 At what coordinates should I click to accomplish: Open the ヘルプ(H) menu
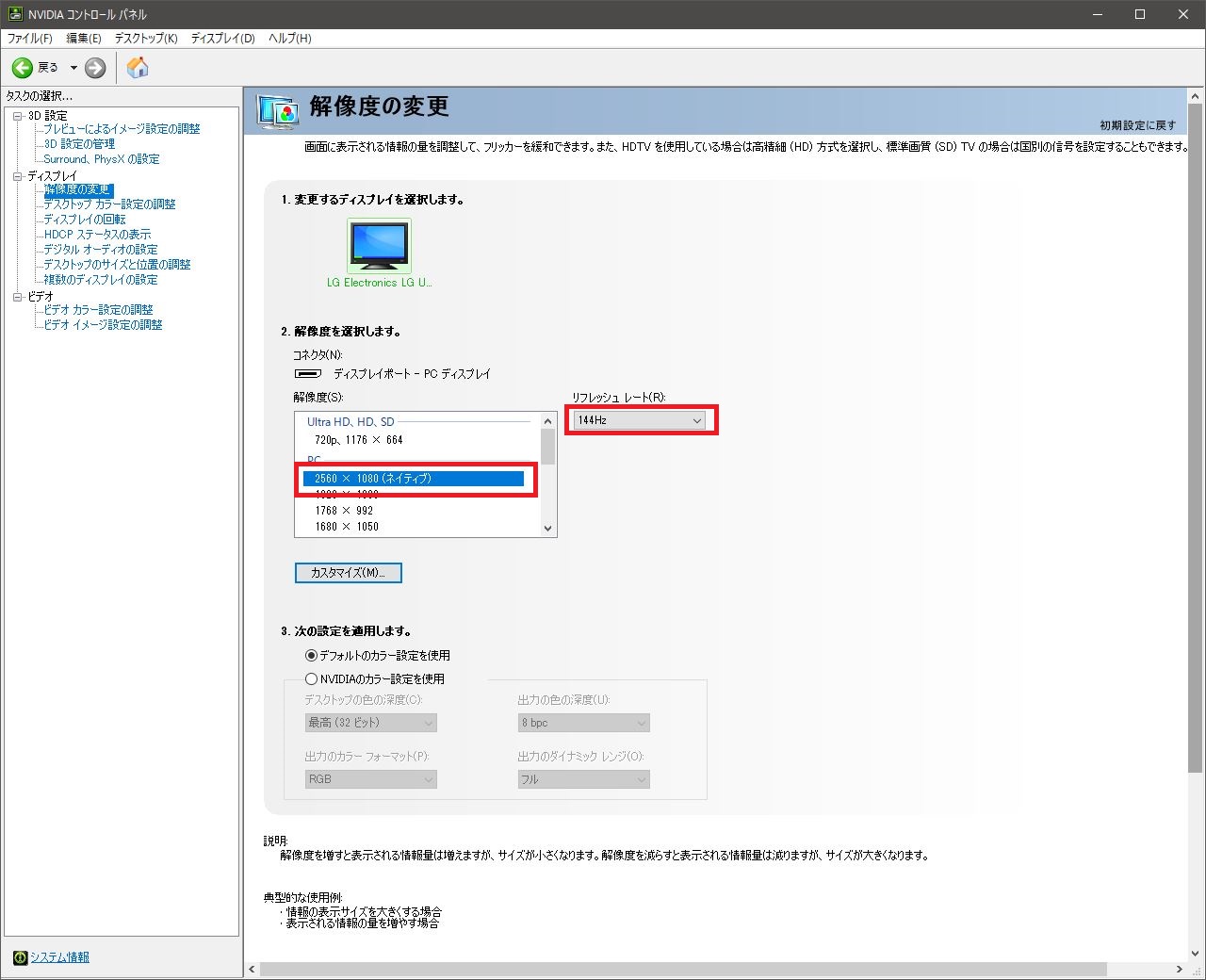(x=290, y=39)
